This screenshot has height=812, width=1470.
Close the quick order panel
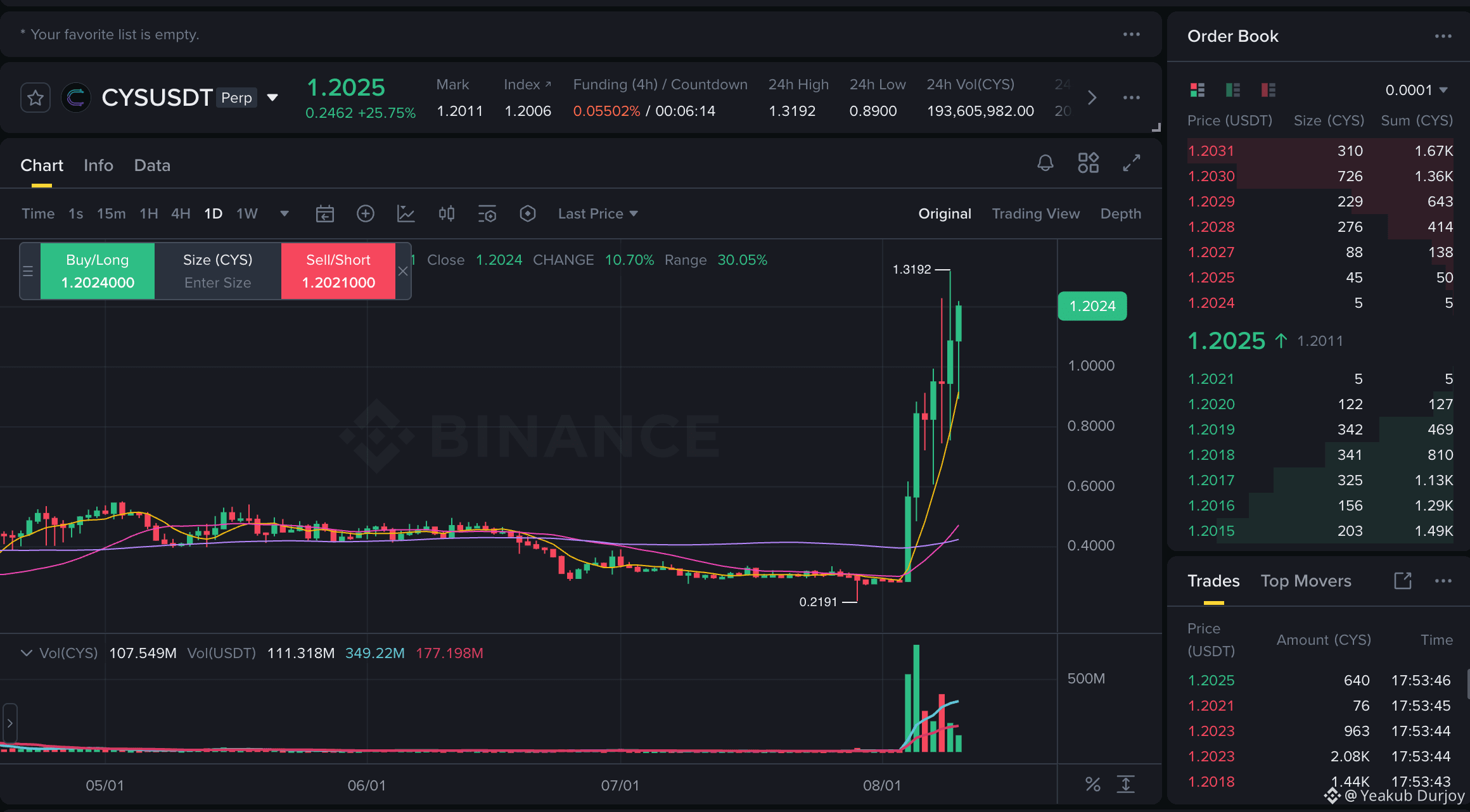[x=403, y=271]
